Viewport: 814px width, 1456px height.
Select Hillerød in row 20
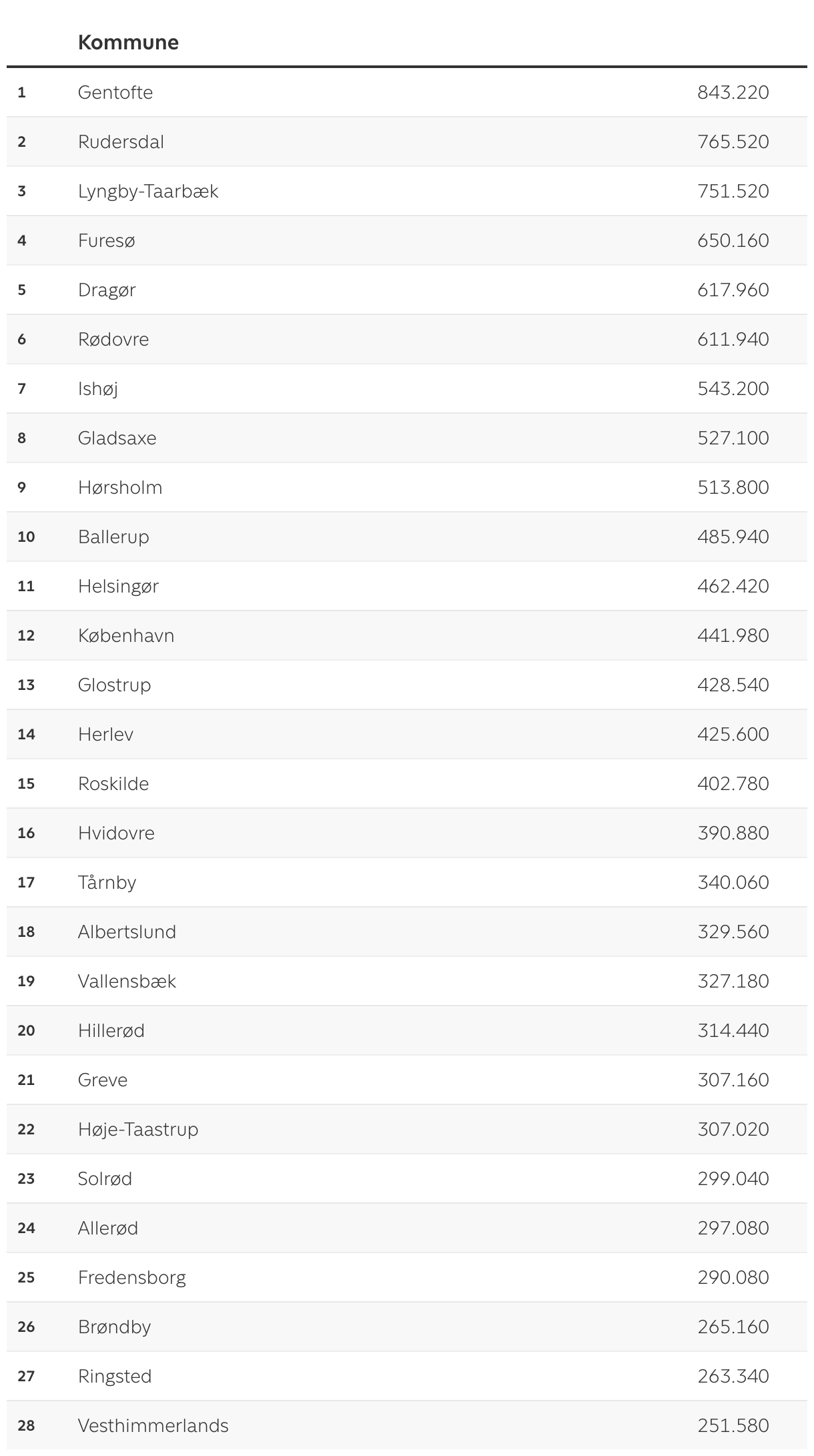[111, 1030]
